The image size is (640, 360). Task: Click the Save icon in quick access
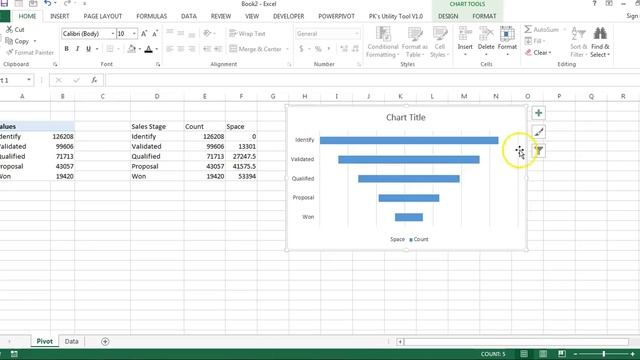pyautogui.click(x=4, y=4)
